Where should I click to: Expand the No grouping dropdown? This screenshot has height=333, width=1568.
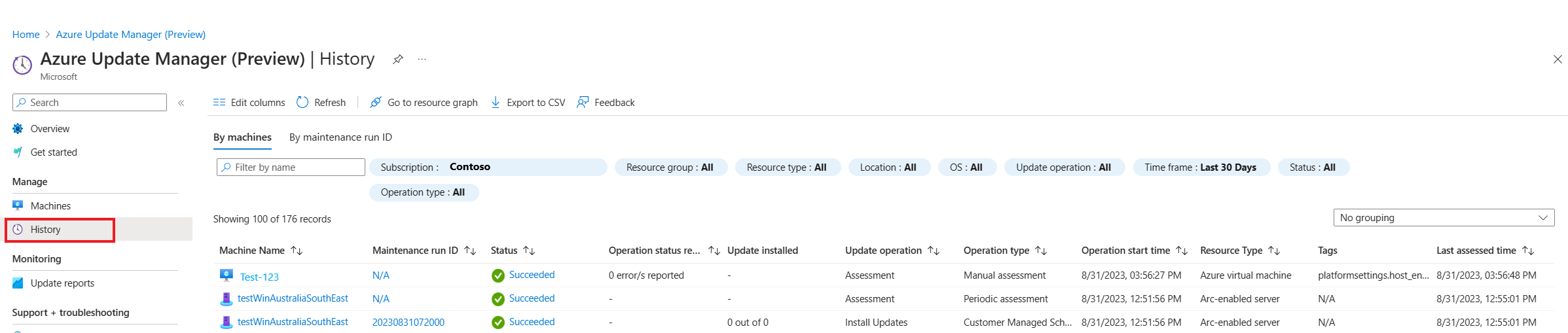[1443, 218]
